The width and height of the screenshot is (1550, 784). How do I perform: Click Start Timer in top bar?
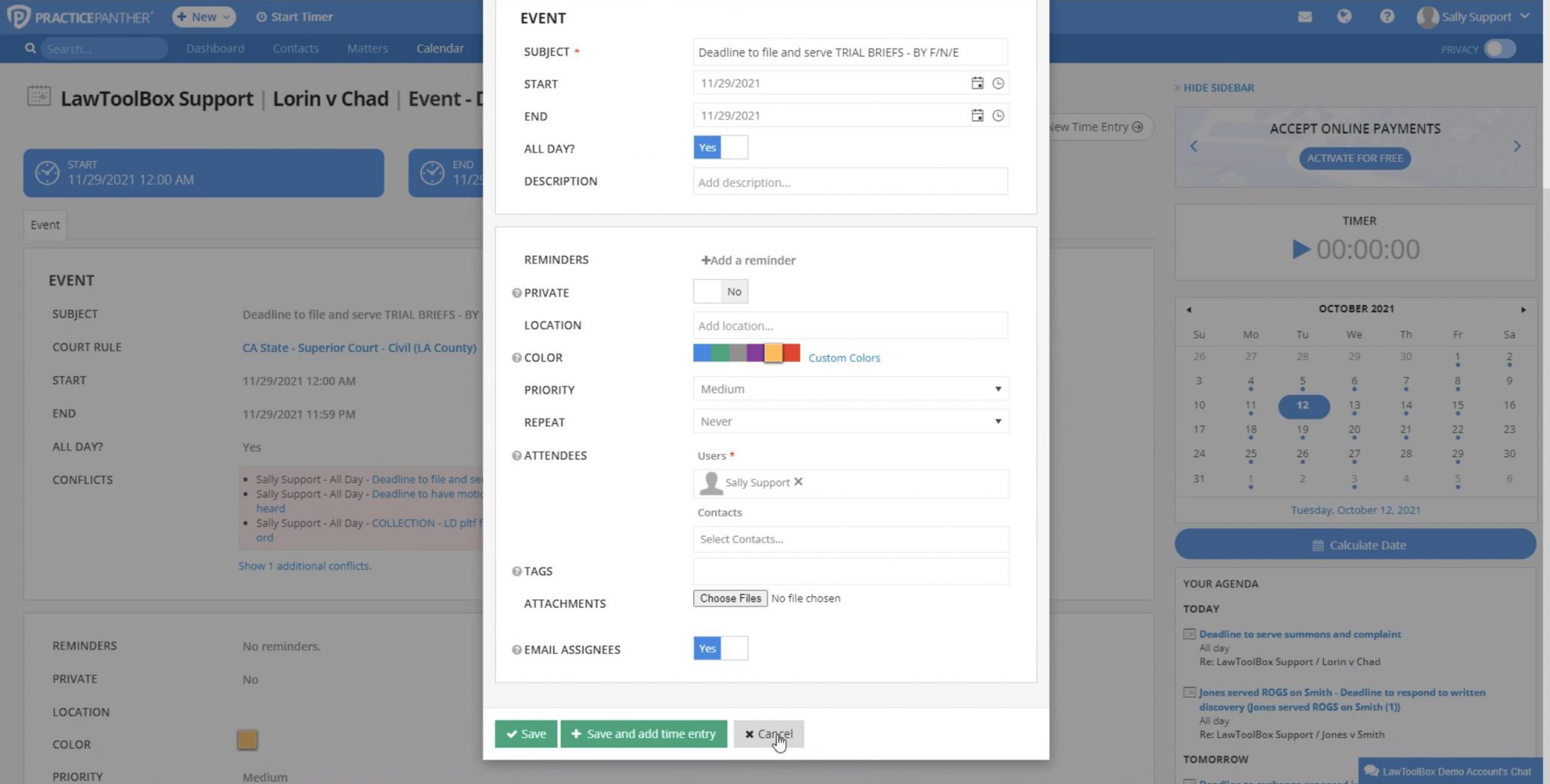[294, 17]
